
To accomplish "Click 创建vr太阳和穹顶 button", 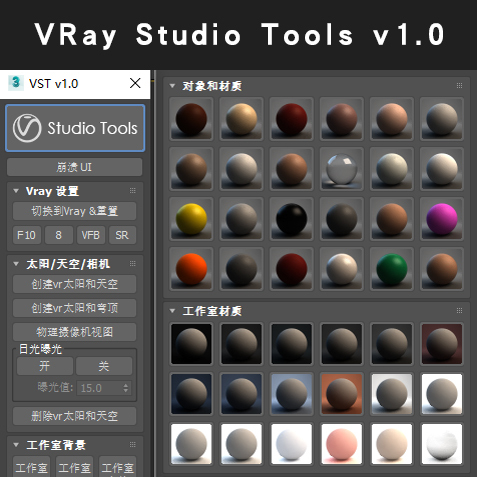I will click(x=74, y=308).
